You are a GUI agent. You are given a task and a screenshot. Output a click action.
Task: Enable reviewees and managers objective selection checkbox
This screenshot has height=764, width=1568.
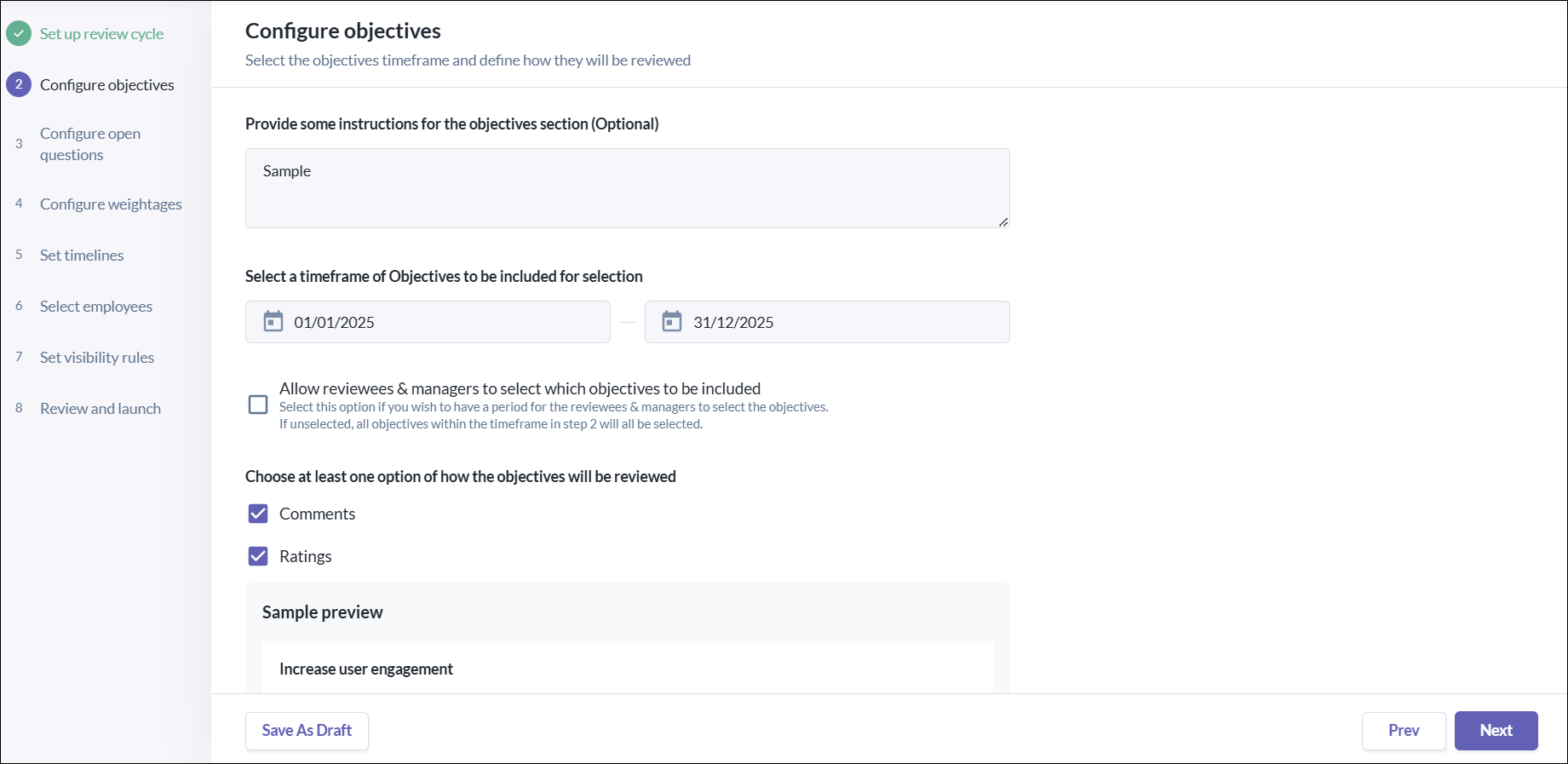point(258,405)
